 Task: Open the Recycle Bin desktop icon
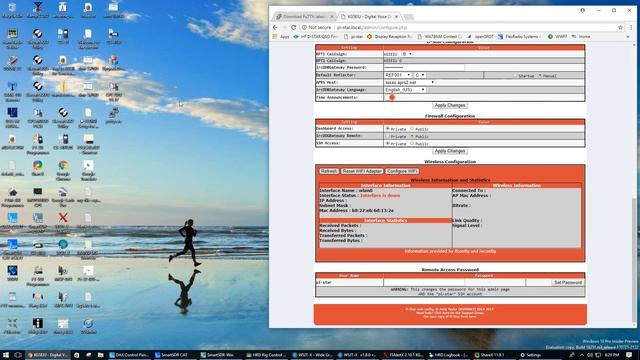coord(12,10)
